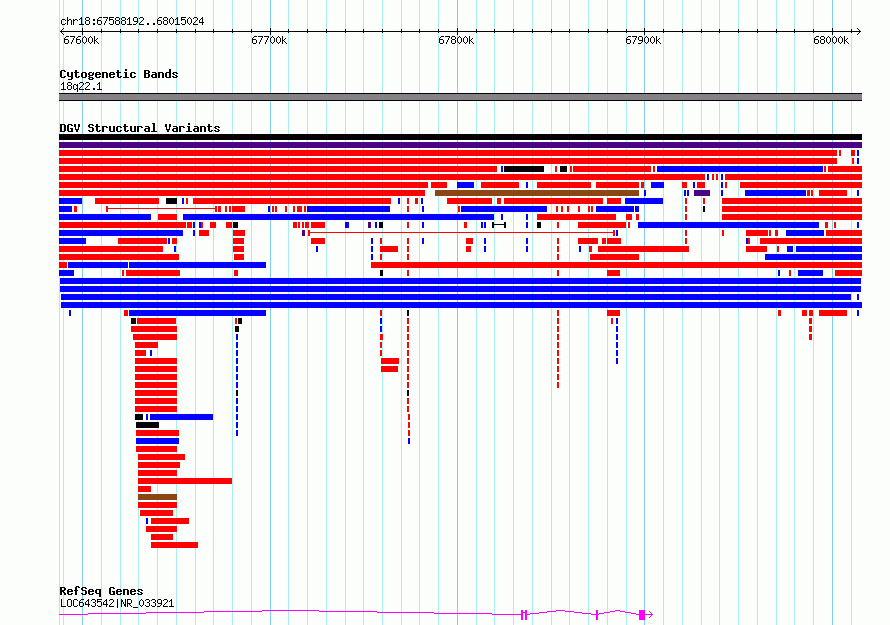The width and height of the screenshot is (890, 625).
Task: Click the gray 18q22.1 cytogenetic band bar
Action: click(460, 97)
